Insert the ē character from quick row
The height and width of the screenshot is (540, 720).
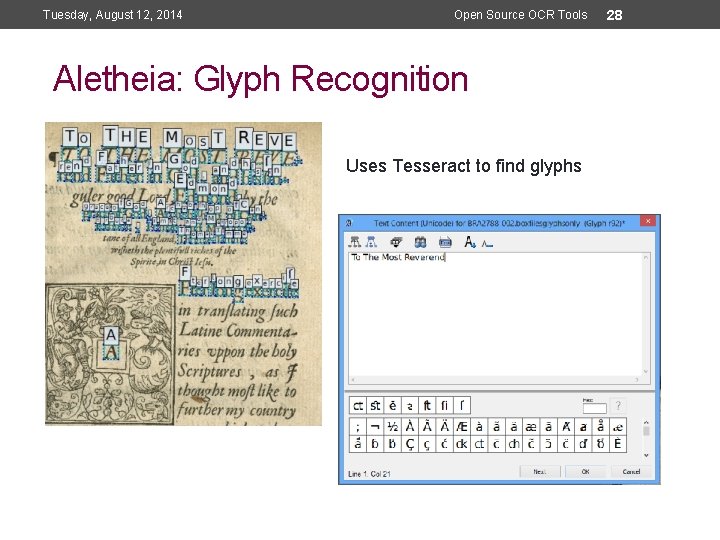393,406
